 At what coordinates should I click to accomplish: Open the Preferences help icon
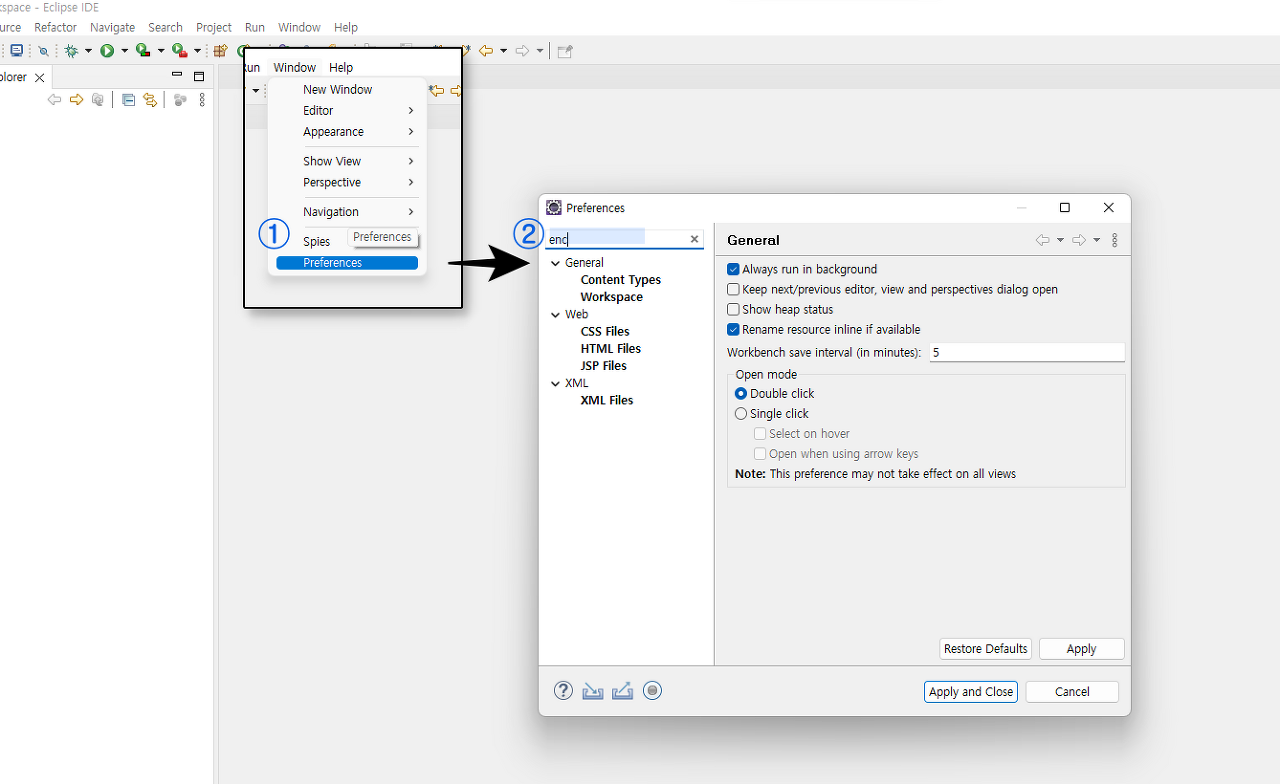pyautogui.click(x=563, y=690)
